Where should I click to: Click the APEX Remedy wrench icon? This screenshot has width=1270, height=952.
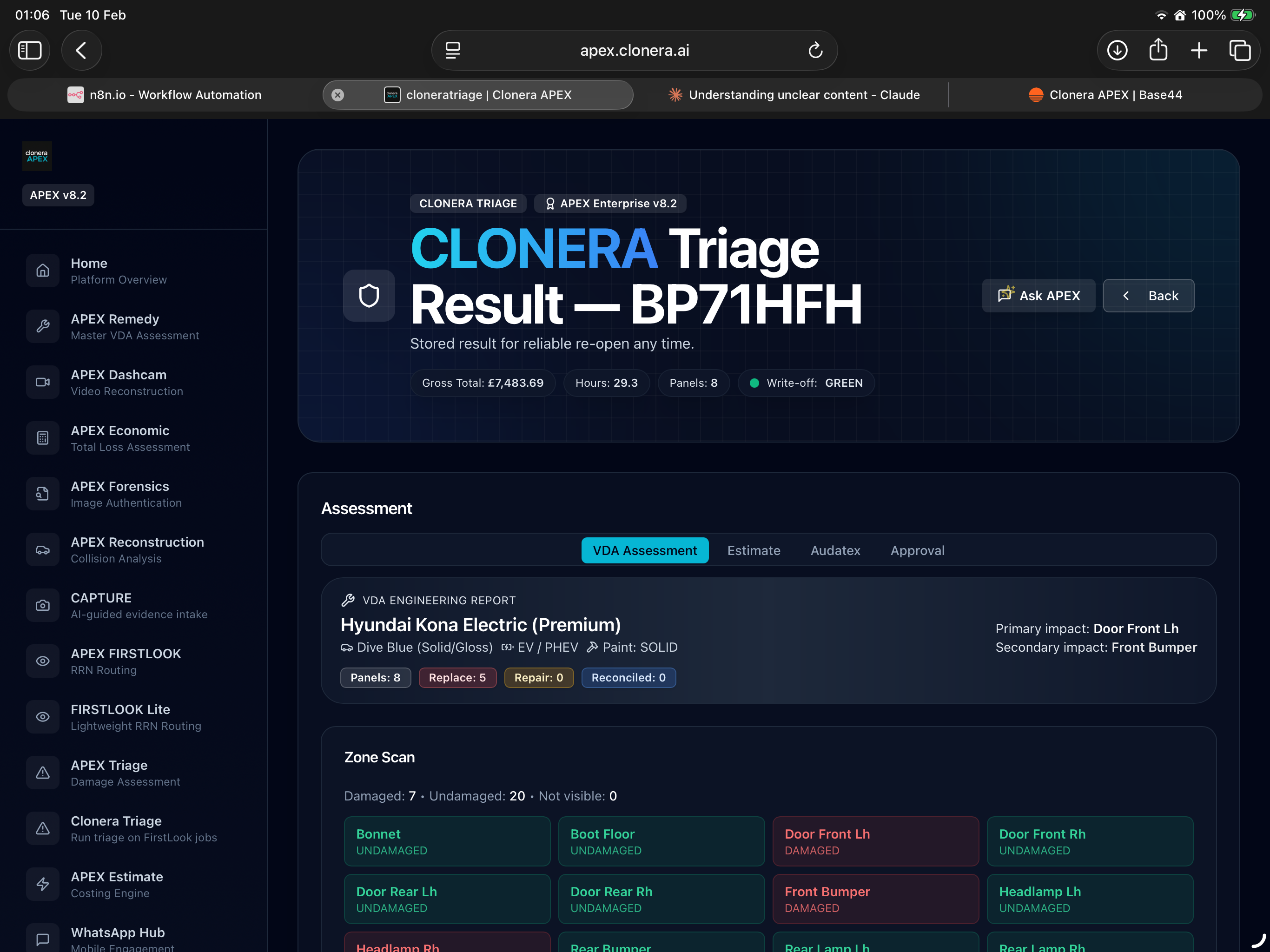[42, 326]
